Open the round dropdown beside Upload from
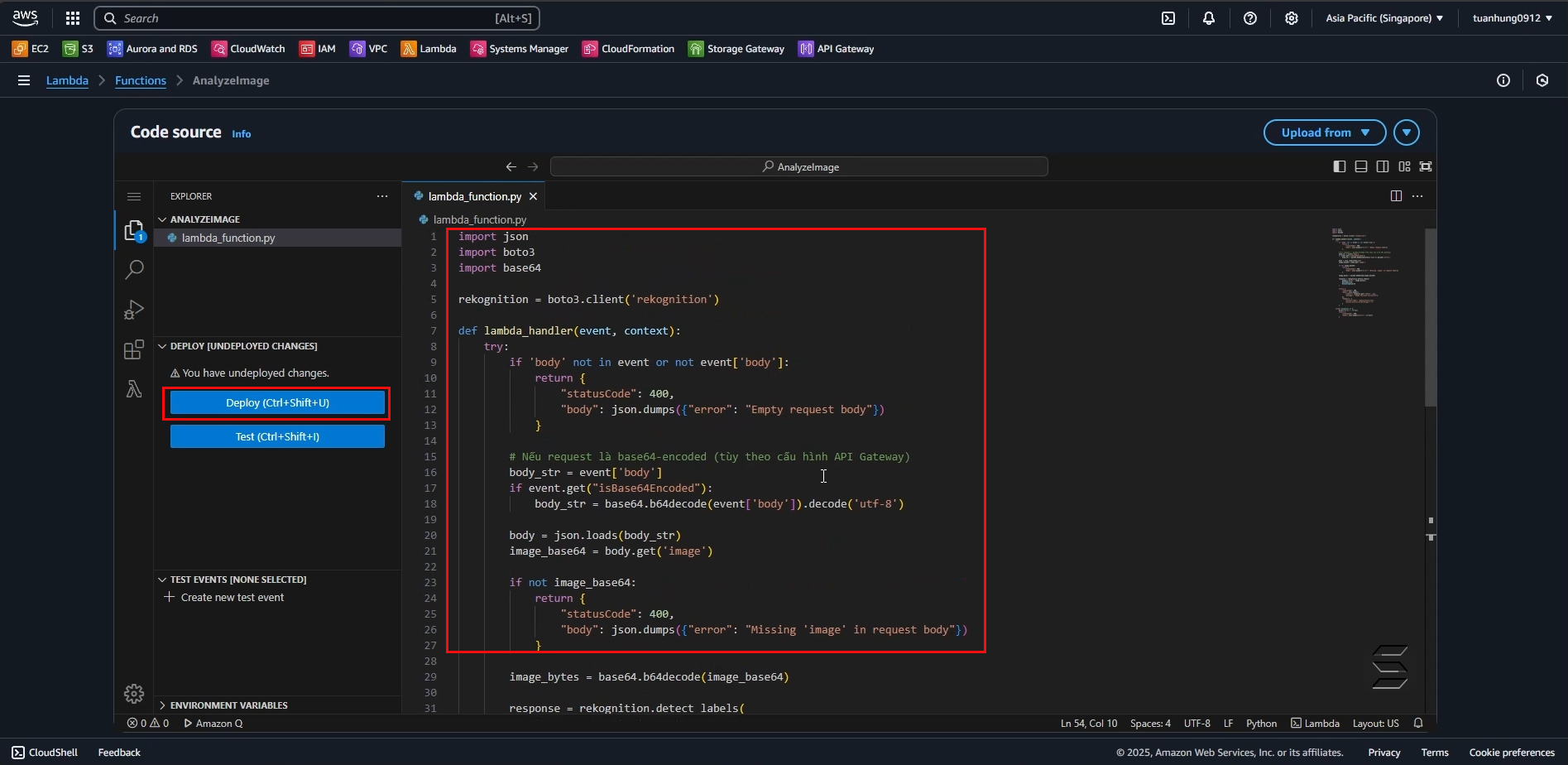This screenshot has height=765, width=1568. (1407, 132)
